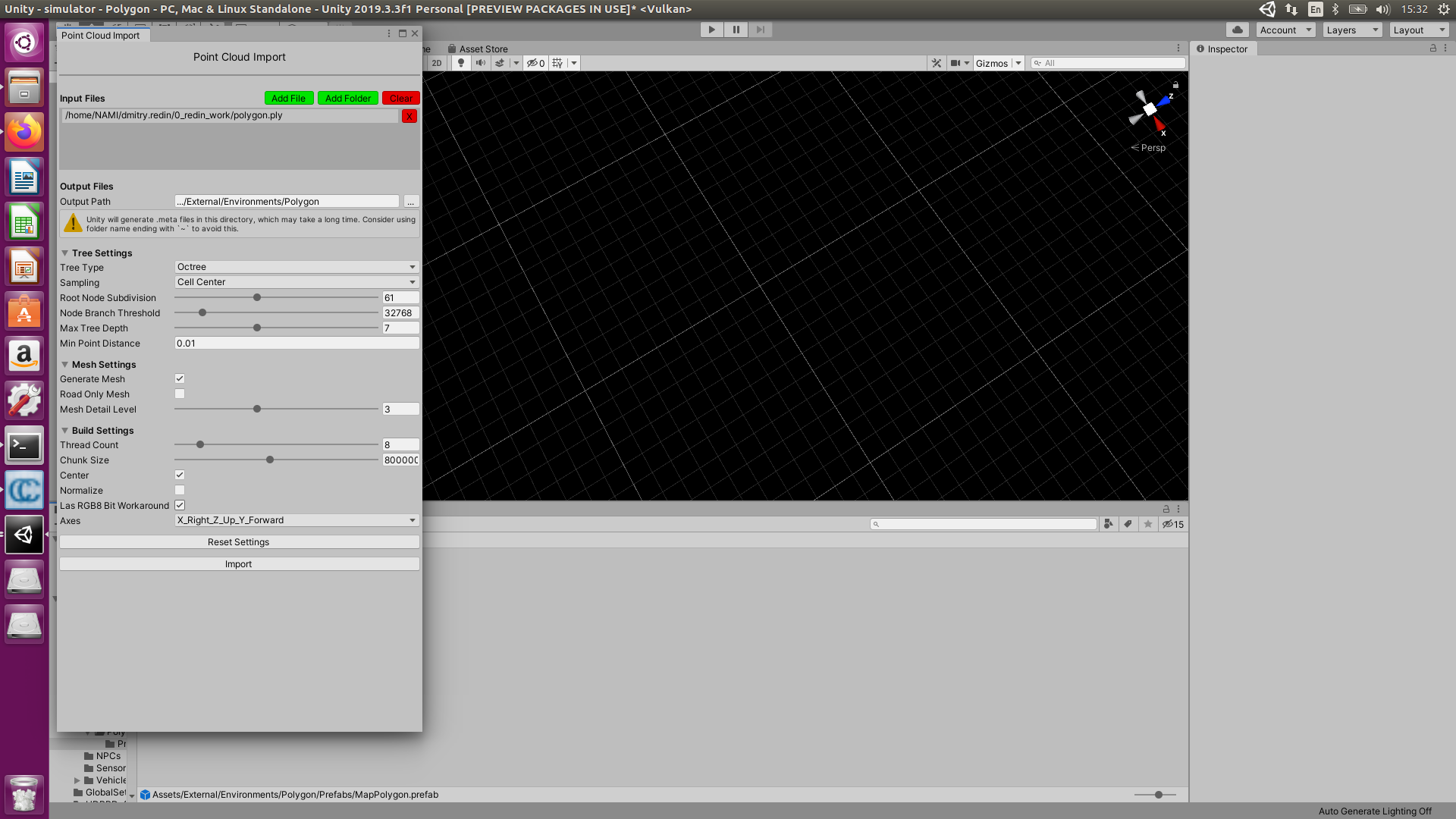Image resolution: width=1456 pixels, height=819 pixels.
Task: Click the Import button
Action: pyautogui.click(x=238, y=563)
